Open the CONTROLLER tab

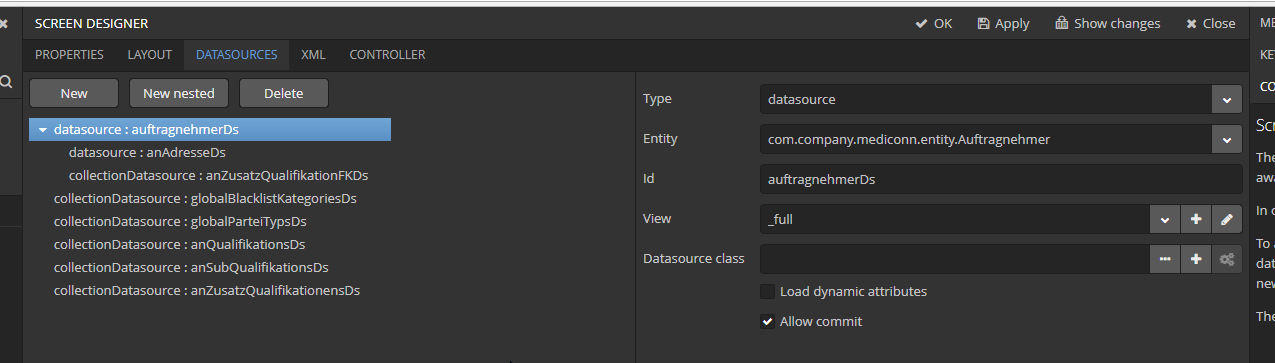tap(387, 55)
